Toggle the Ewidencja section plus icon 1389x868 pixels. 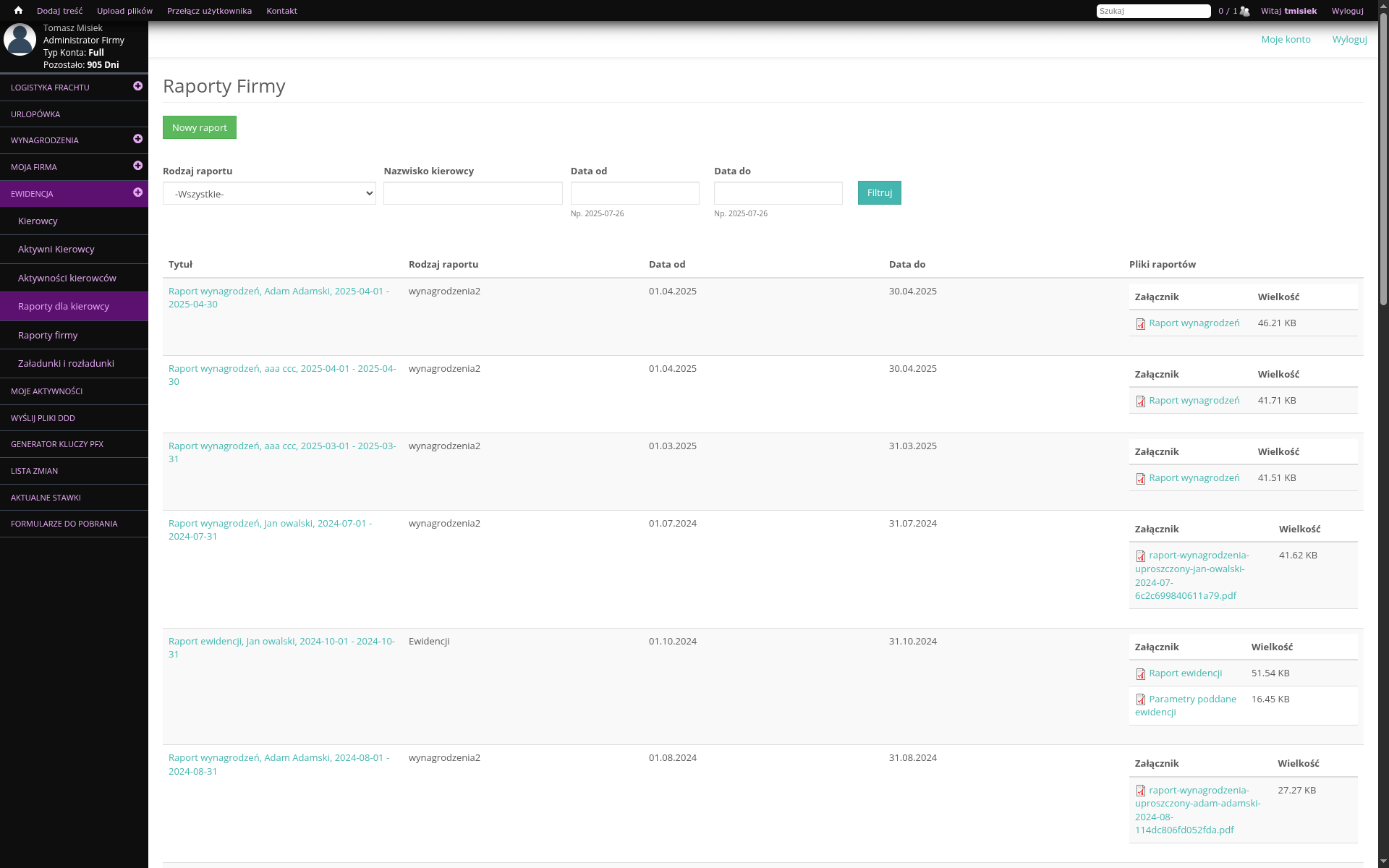pos(137,192)
